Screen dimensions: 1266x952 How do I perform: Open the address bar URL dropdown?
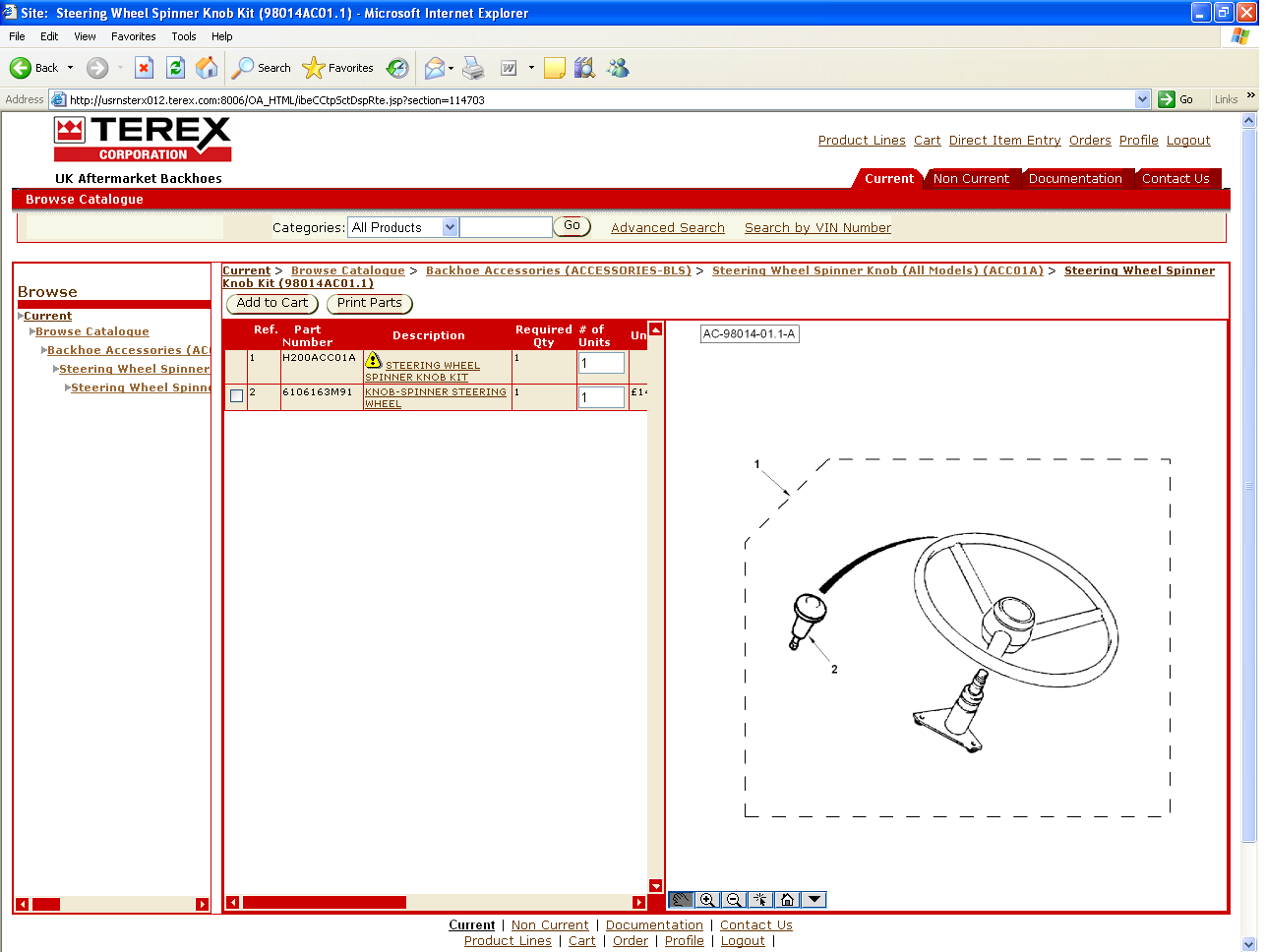(1142, 99)
